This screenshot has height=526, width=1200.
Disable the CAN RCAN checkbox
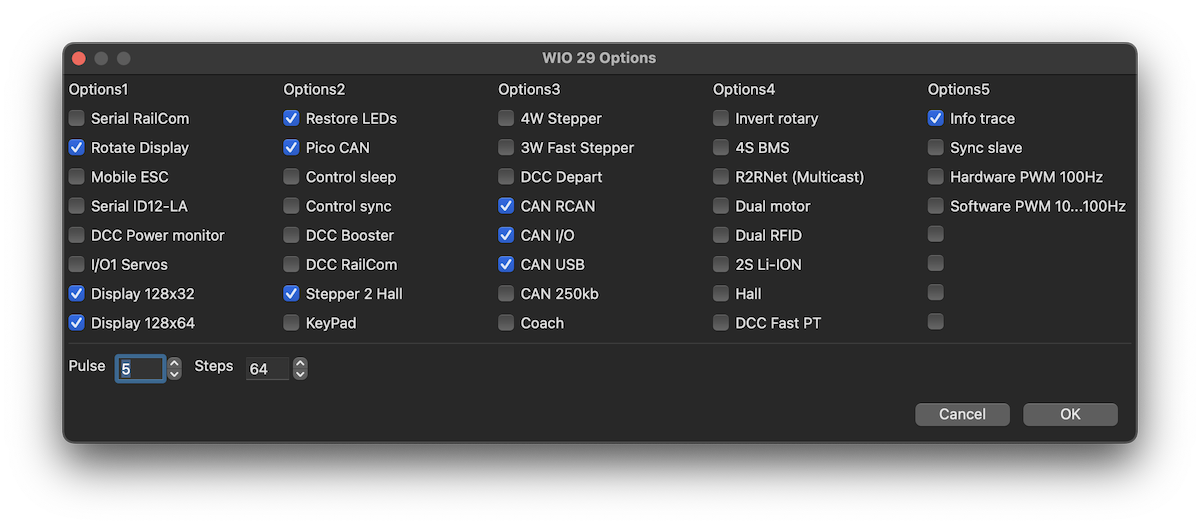506,206
